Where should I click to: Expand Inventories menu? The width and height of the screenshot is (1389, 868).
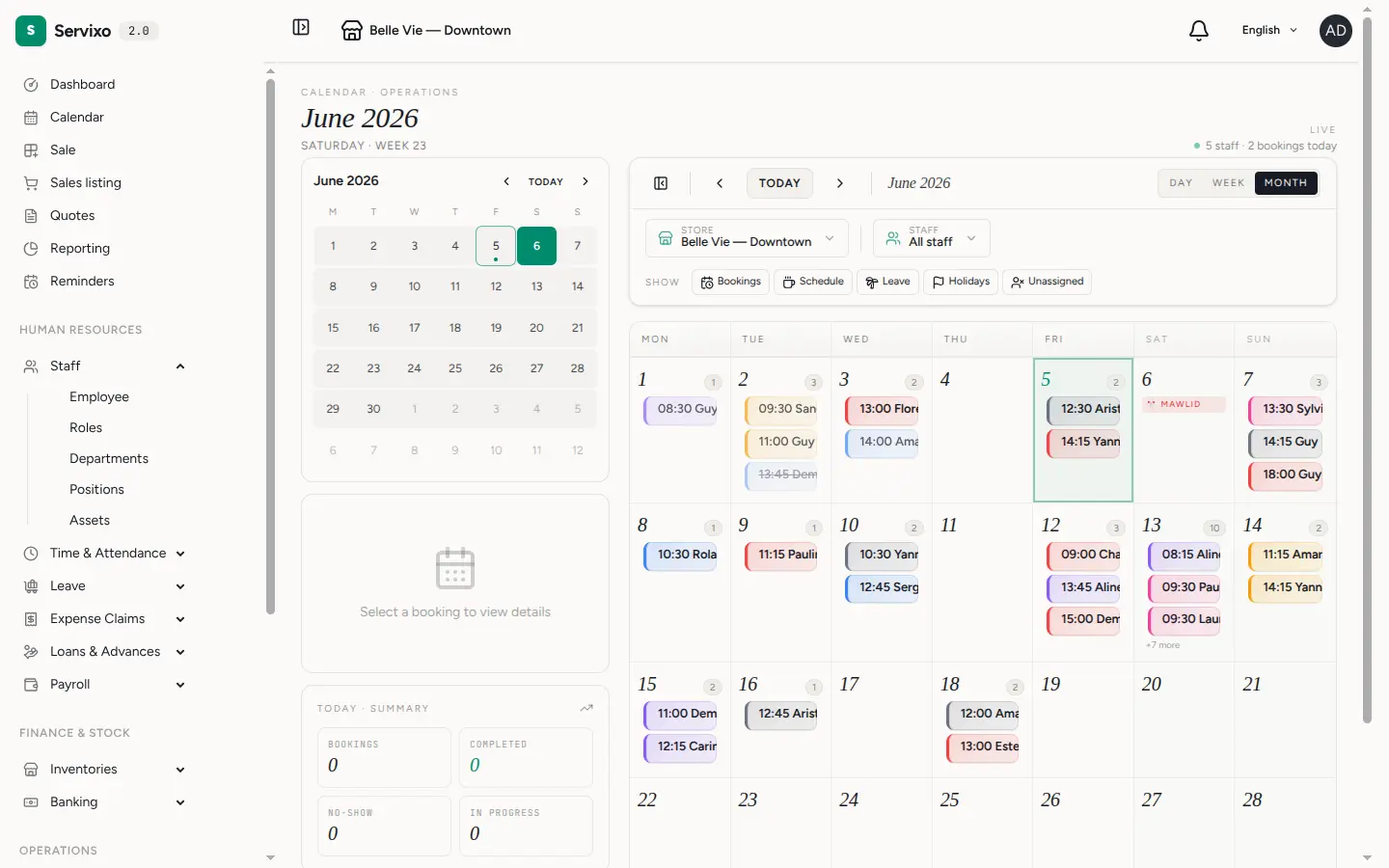[x=180, y=770]
